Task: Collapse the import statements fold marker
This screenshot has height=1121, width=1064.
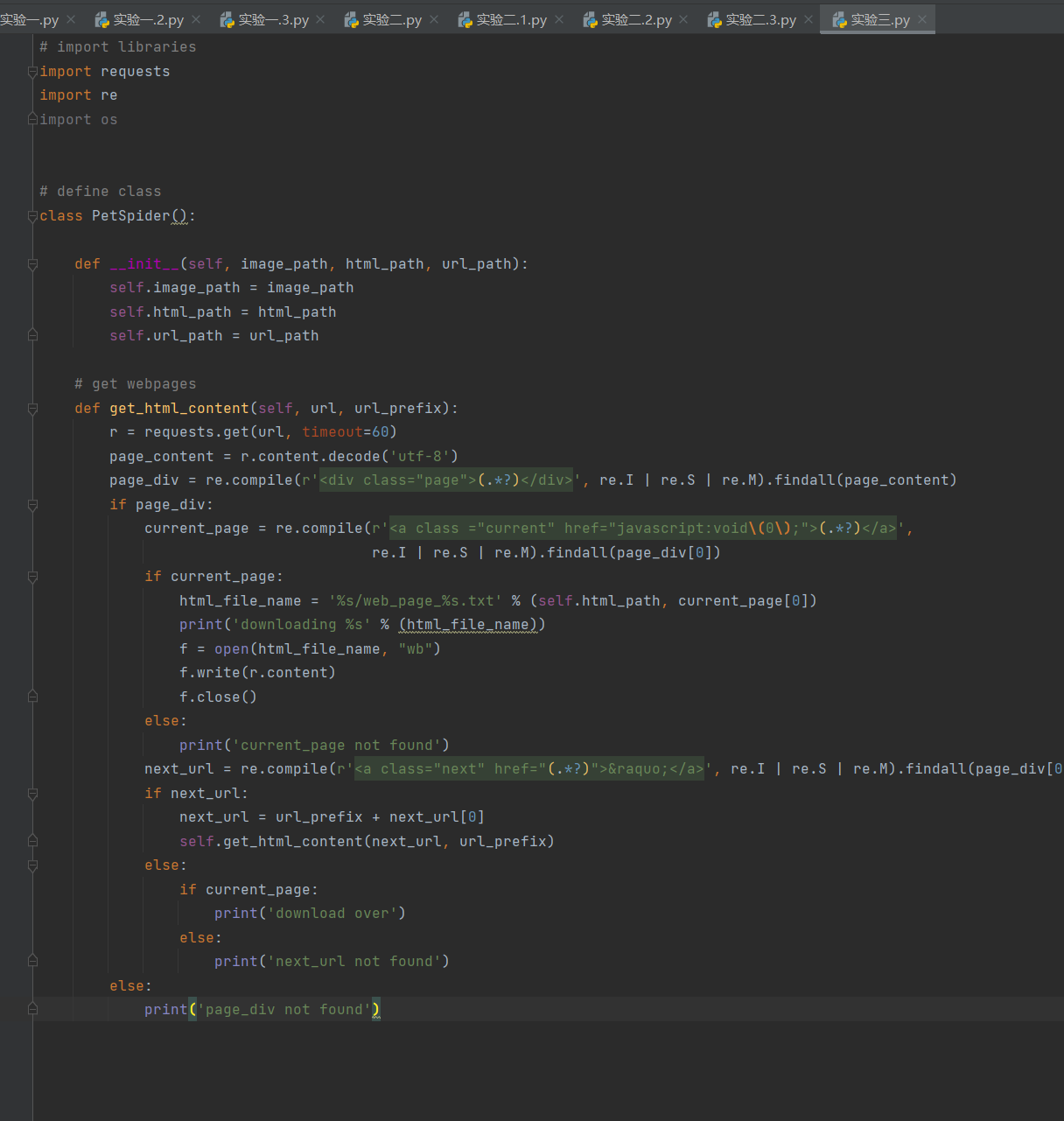Action: (x=32, y=72)
